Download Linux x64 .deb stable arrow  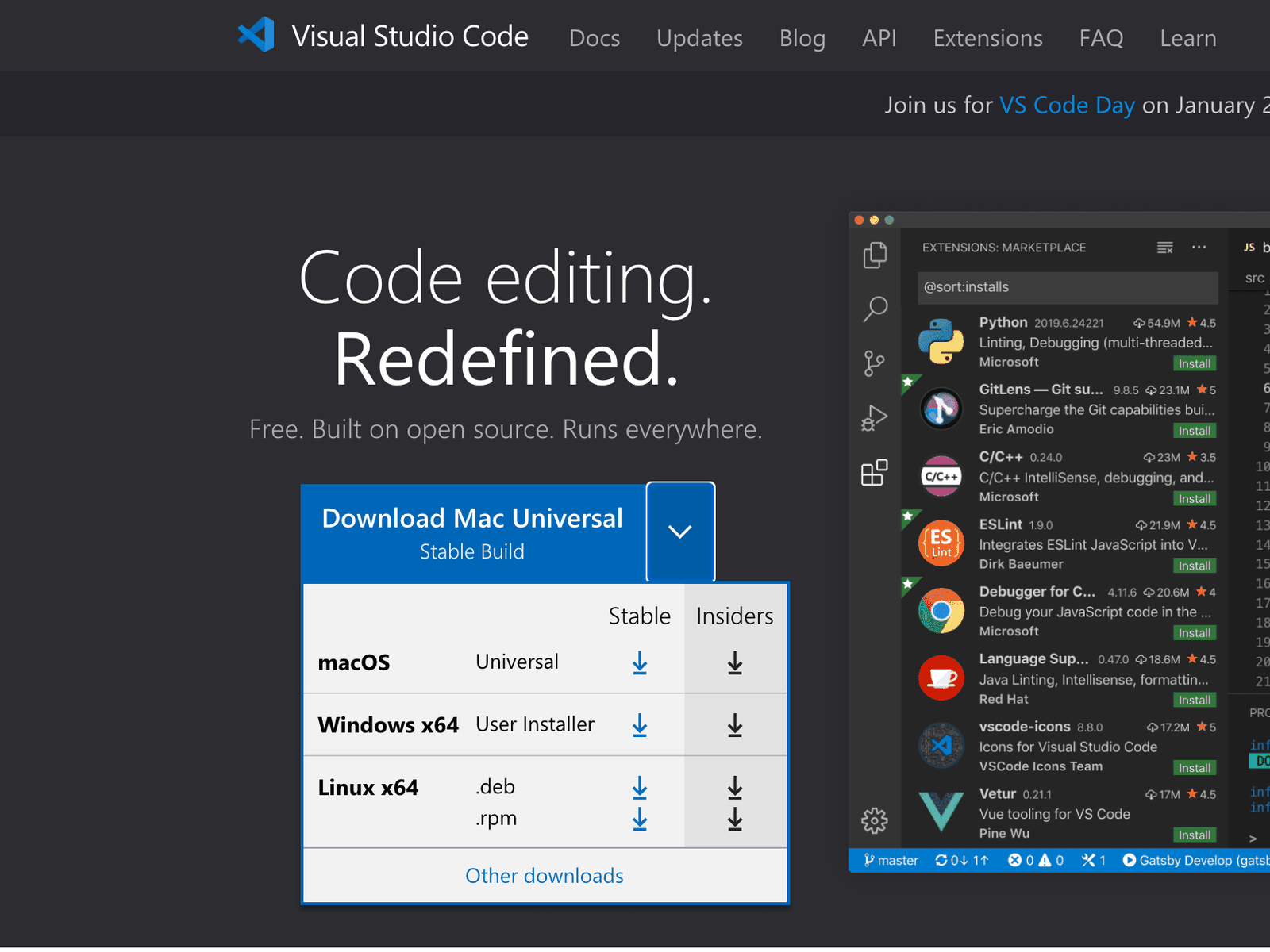[x=639, y=788]
